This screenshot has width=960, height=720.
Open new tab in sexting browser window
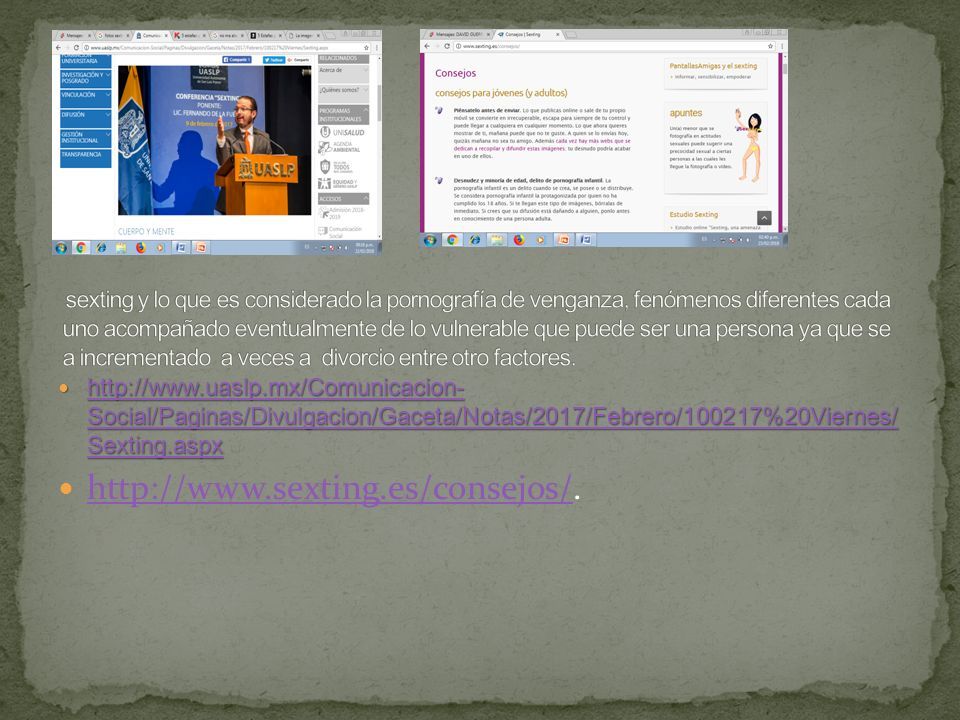571,35
